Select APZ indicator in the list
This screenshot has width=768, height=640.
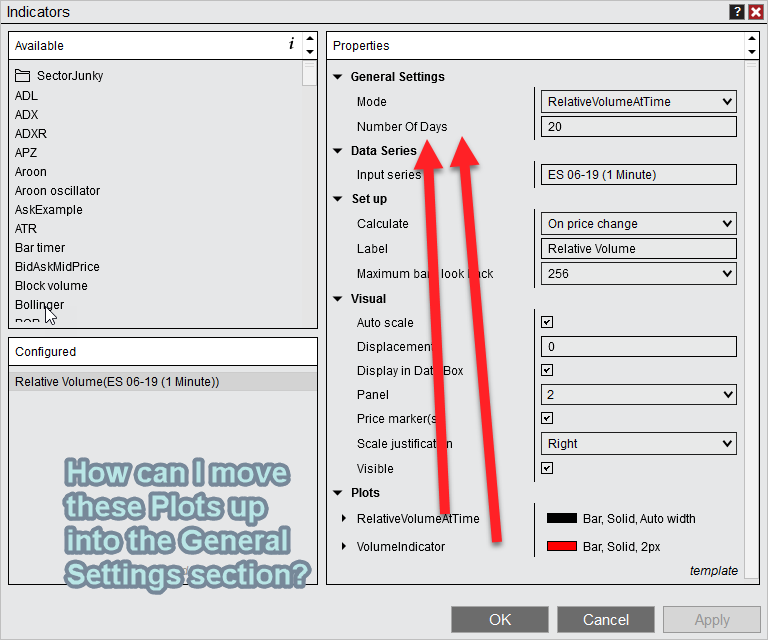coord(26,153)
